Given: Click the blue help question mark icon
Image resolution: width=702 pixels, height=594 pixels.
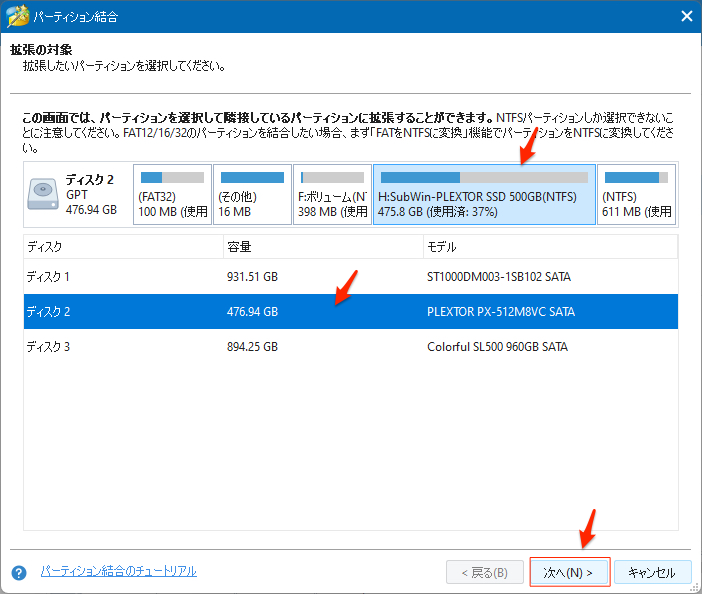Looking at the screenshot, I should 18,573.
